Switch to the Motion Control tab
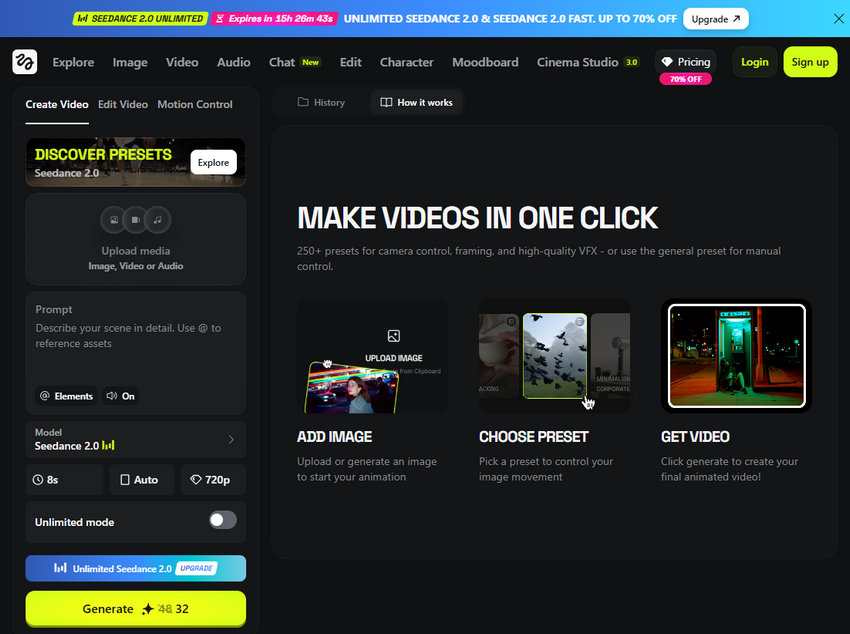The width and height of the screenshot is (850, 634). [x=195, y=104]
